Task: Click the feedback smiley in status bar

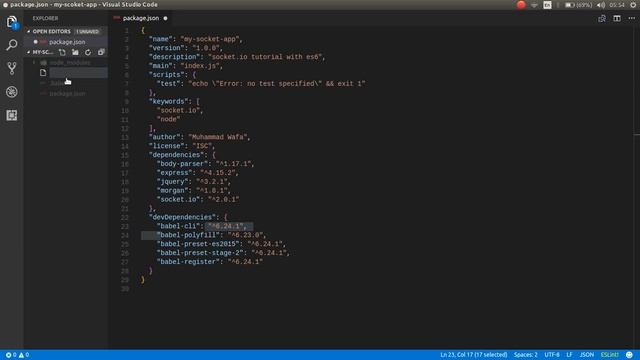Action: [x=629, y=355]
